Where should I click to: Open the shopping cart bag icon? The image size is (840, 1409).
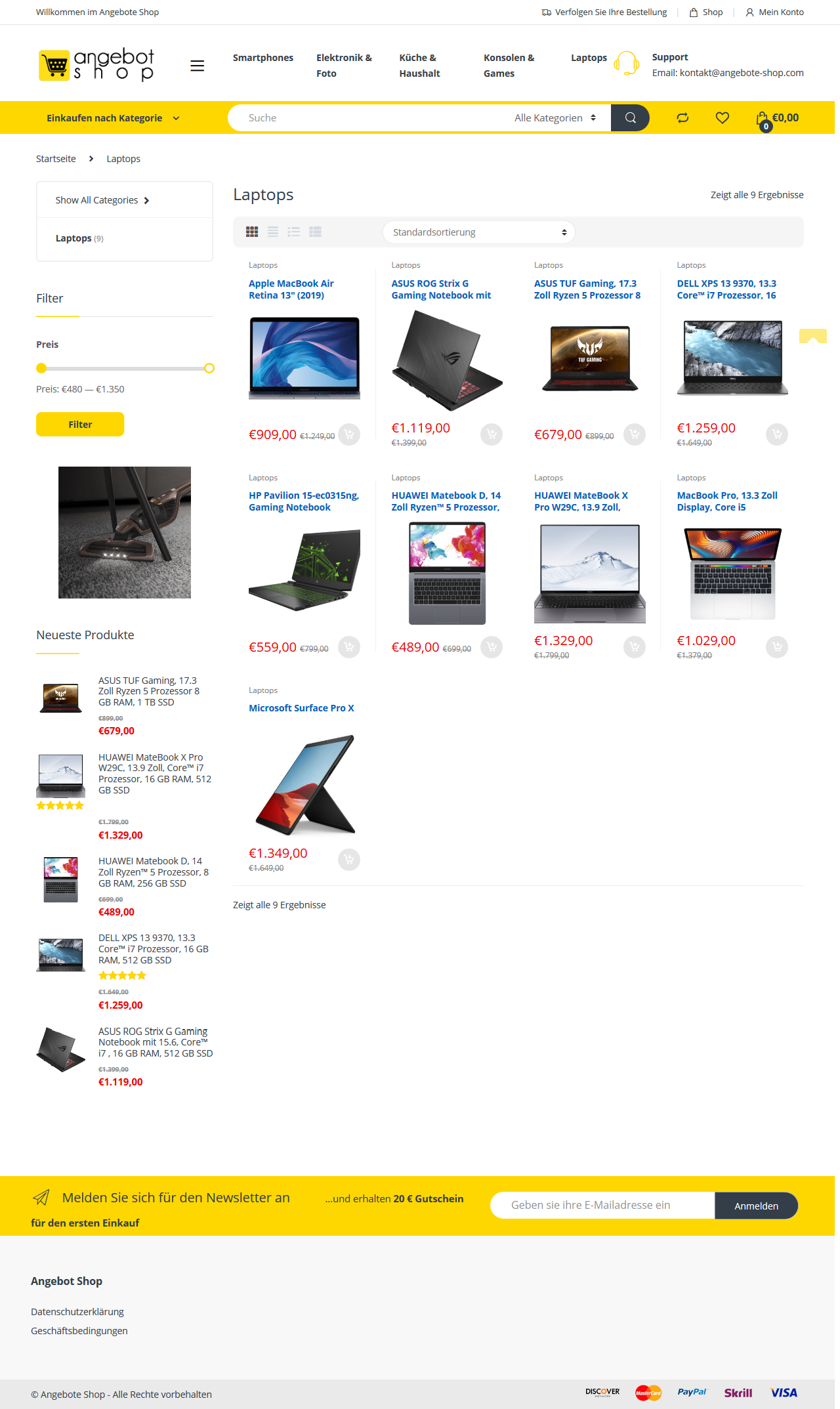[763, 119]
